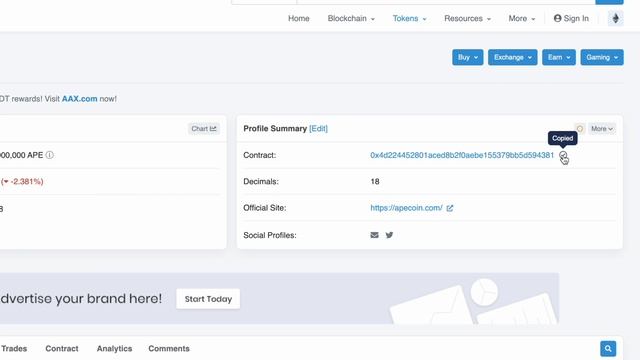Visit the https://apecoin.com/ link
This screenshot has width=640, height=360.
[406, 208]
